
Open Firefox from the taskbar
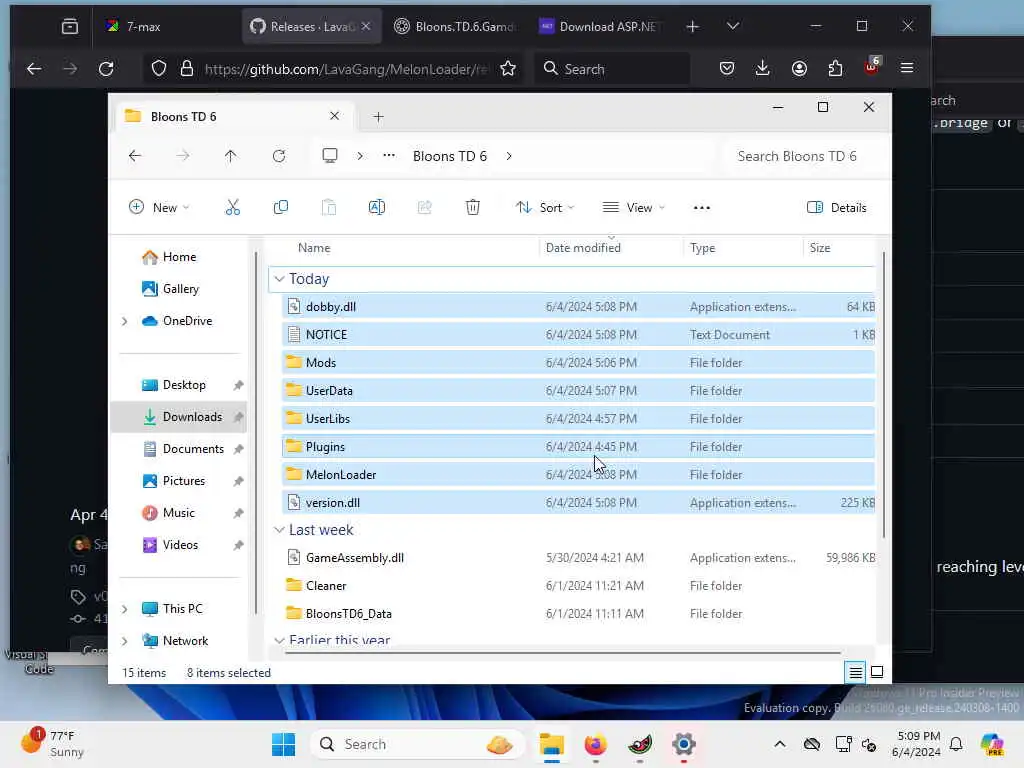(x=596, y=744)
